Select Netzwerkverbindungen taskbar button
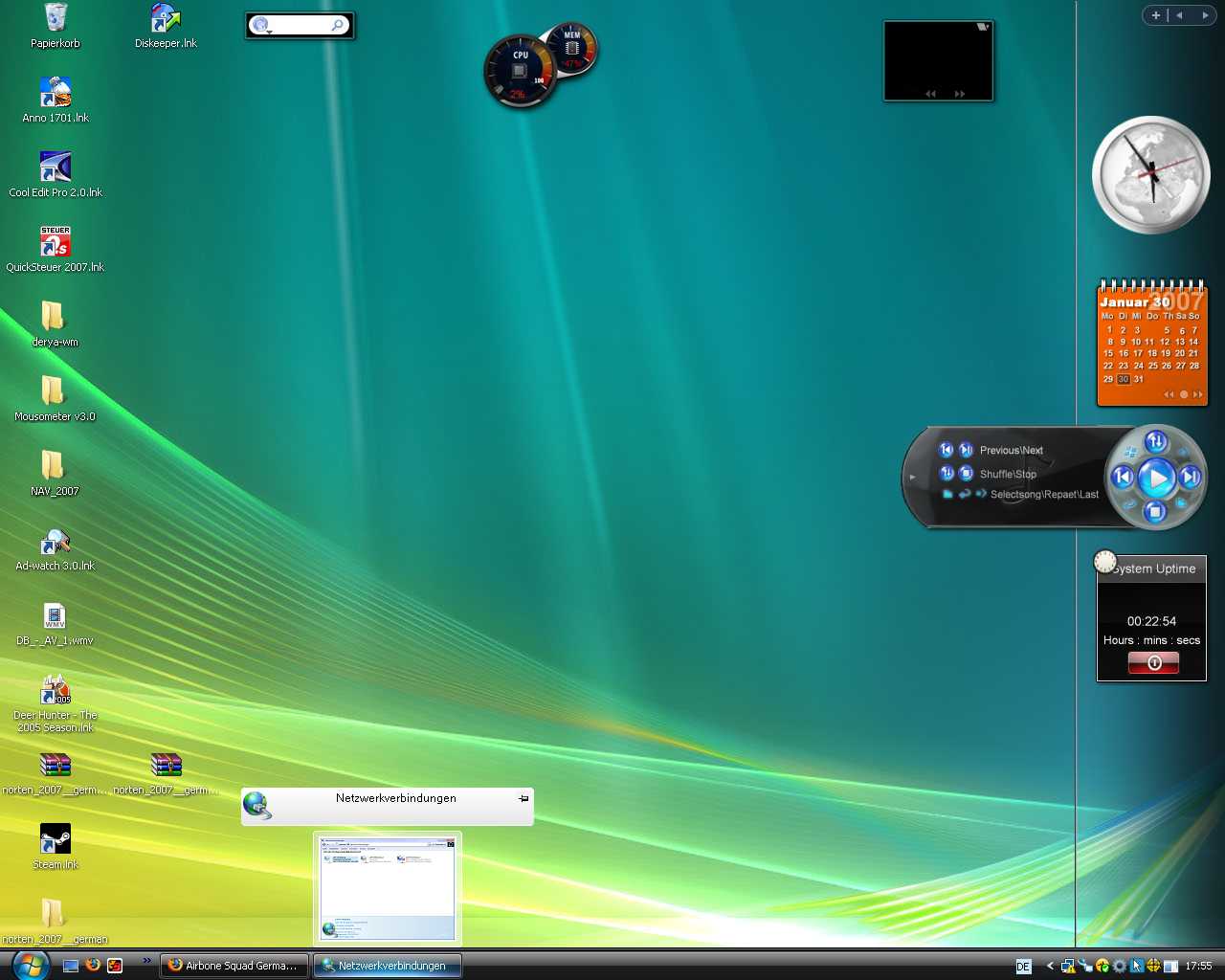This screenshot has width=1225, height=980. (x=388, y=966)
